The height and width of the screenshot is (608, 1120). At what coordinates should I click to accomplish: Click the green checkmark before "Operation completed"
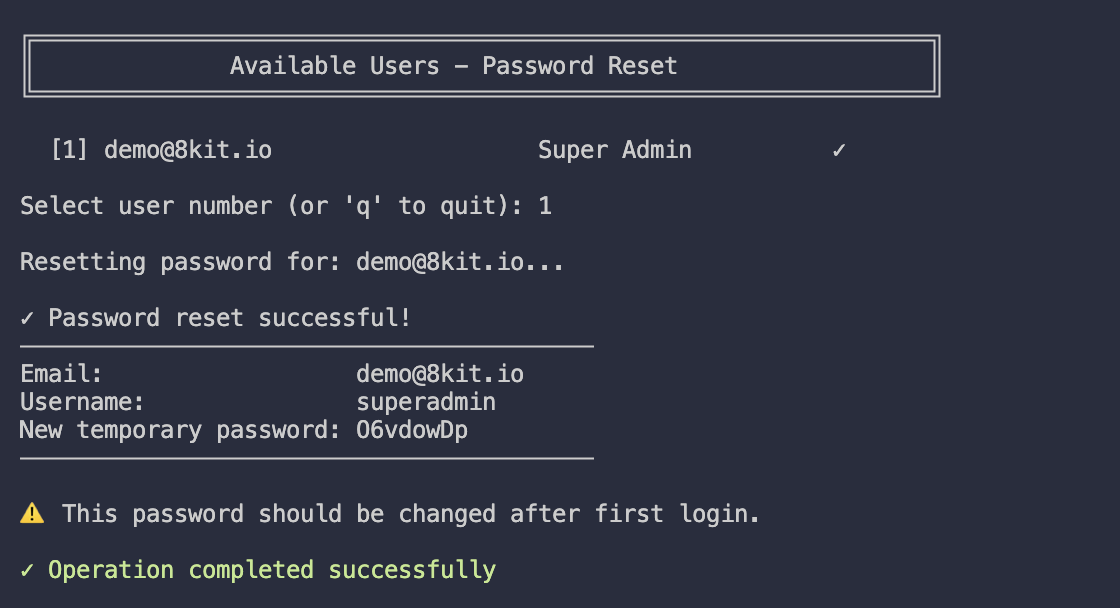27,570
